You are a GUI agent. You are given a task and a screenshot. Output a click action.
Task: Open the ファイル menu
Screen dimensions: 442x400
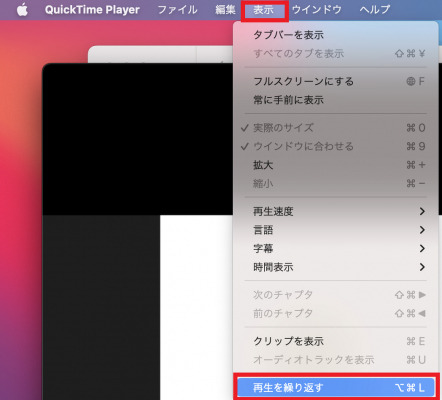pos(177,10)
